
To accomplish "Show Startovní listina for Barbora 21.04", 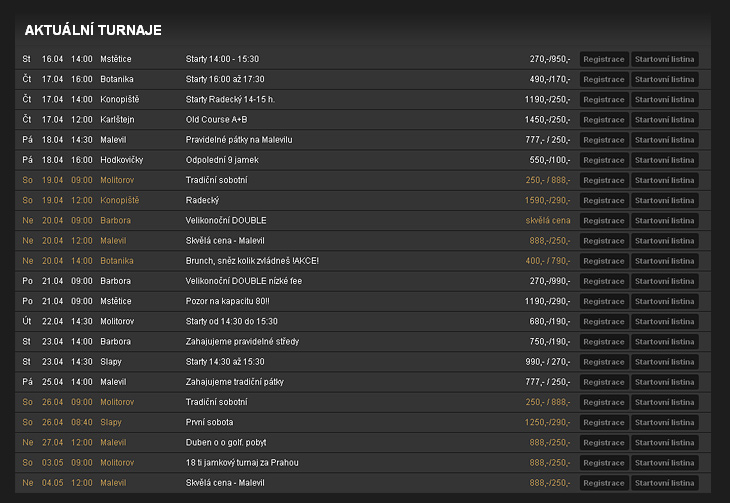I will click(664, 281).
